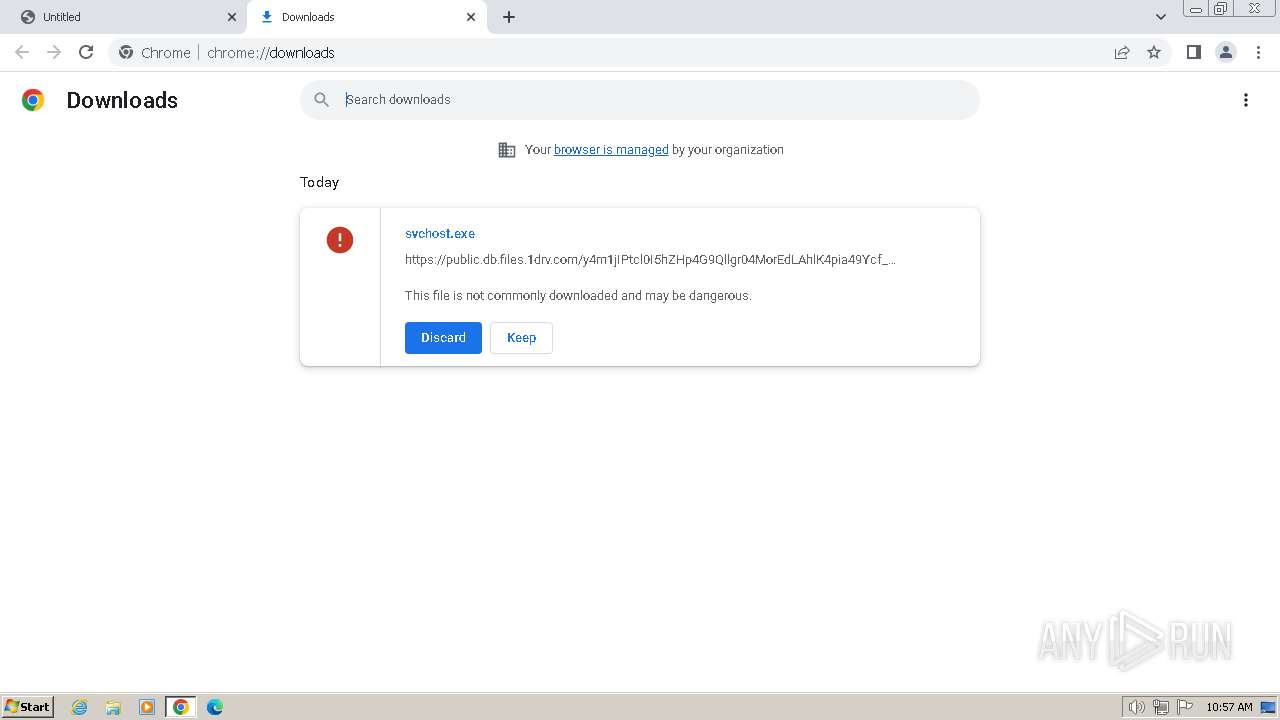The height and width of the screenshot is (720, 1280).
Task: Click the browser back arrow
Action: coord(22,52)
